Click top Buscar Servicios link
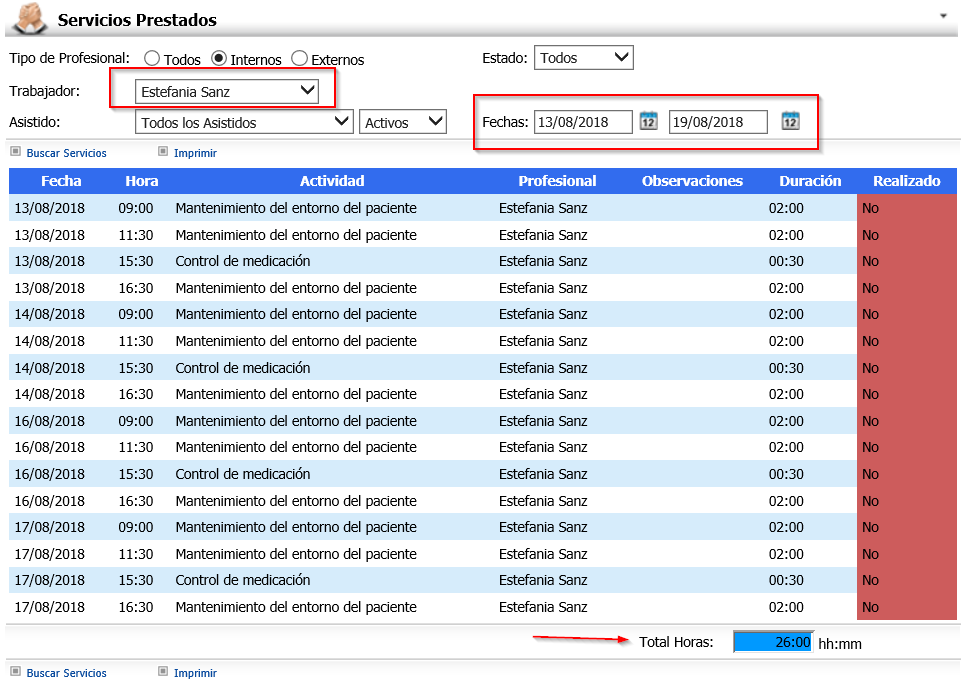This screenshot has width=962, height=685. click(x=66, y=153)
